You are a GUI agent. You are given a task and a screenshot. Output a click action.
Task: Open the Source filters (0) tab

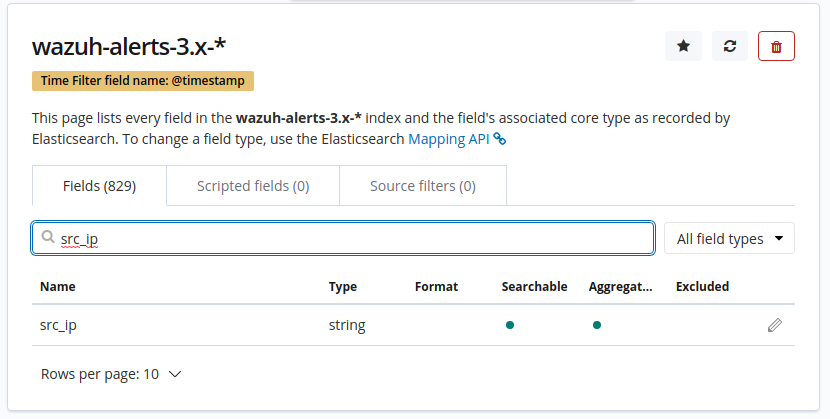coord(423,186)
